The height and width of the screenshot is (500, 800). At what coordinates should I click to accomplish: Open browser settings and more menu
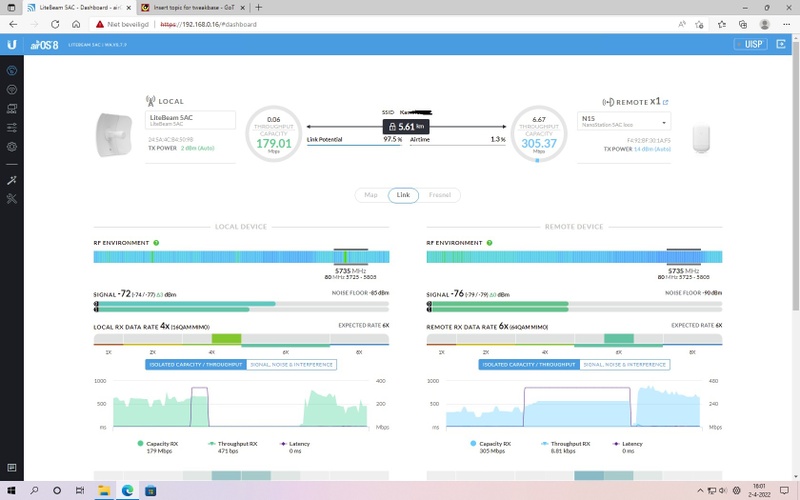(786, 24)
